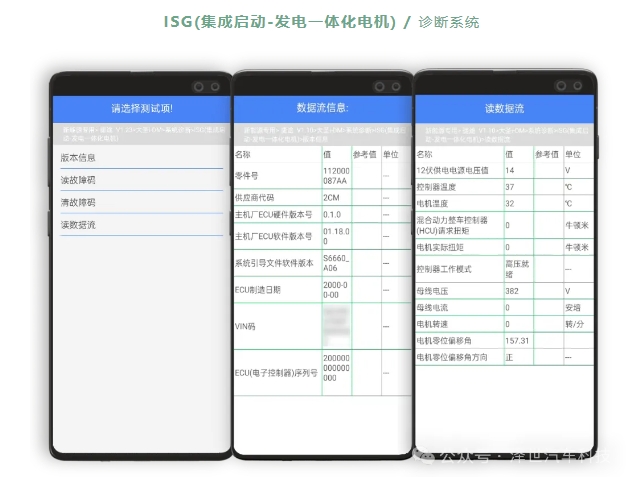Choose the 清故障码 menu entry
Viewport: 634px width, 477px height.
pos(142,202)
